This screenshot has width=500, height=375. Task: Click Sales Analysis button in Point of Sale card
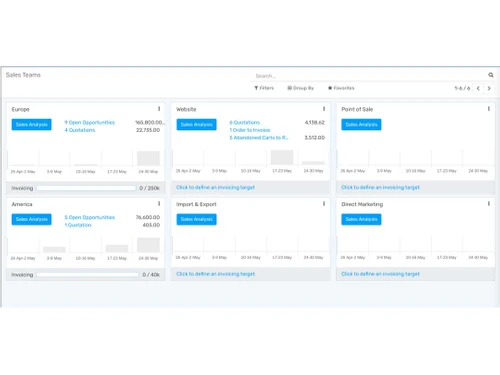[x=361, y=124]
